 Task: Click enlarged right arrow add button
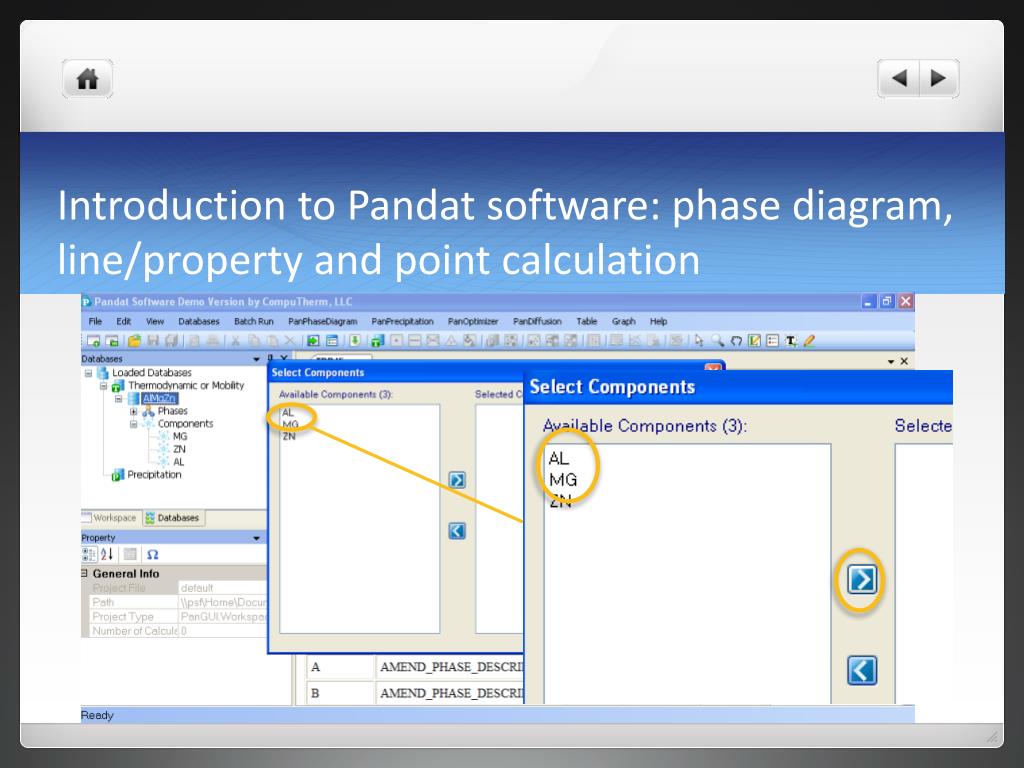pyautogui.click(x=861, y=579)
